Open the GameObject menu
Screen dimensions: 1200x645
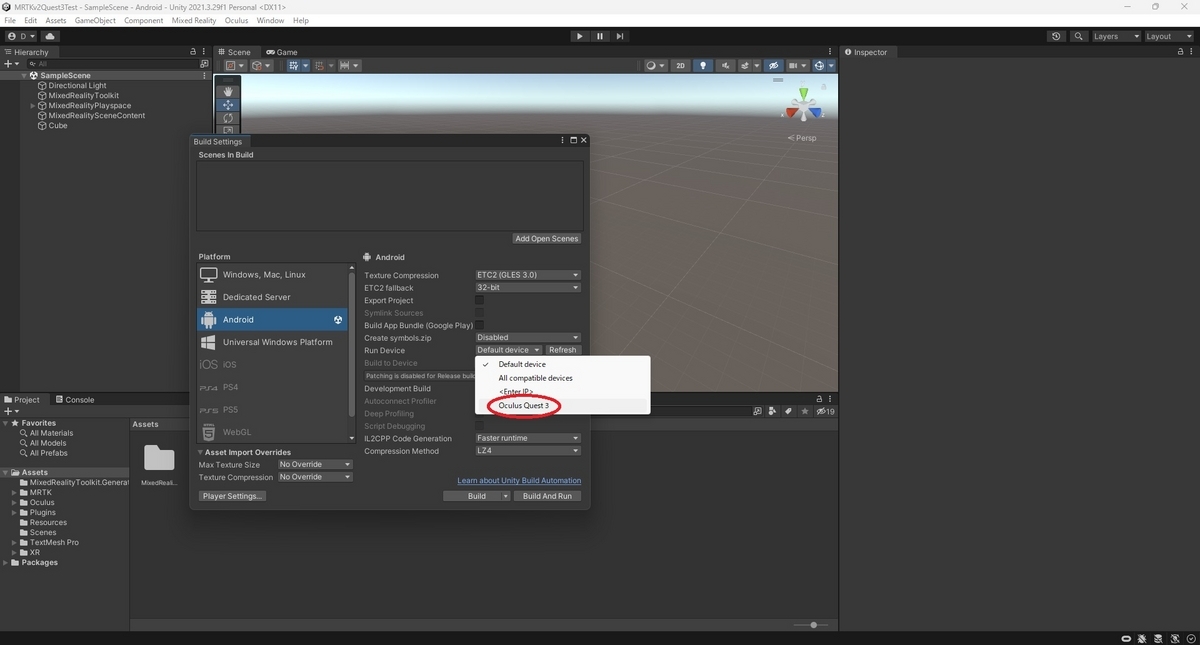(x=95, y=20)
